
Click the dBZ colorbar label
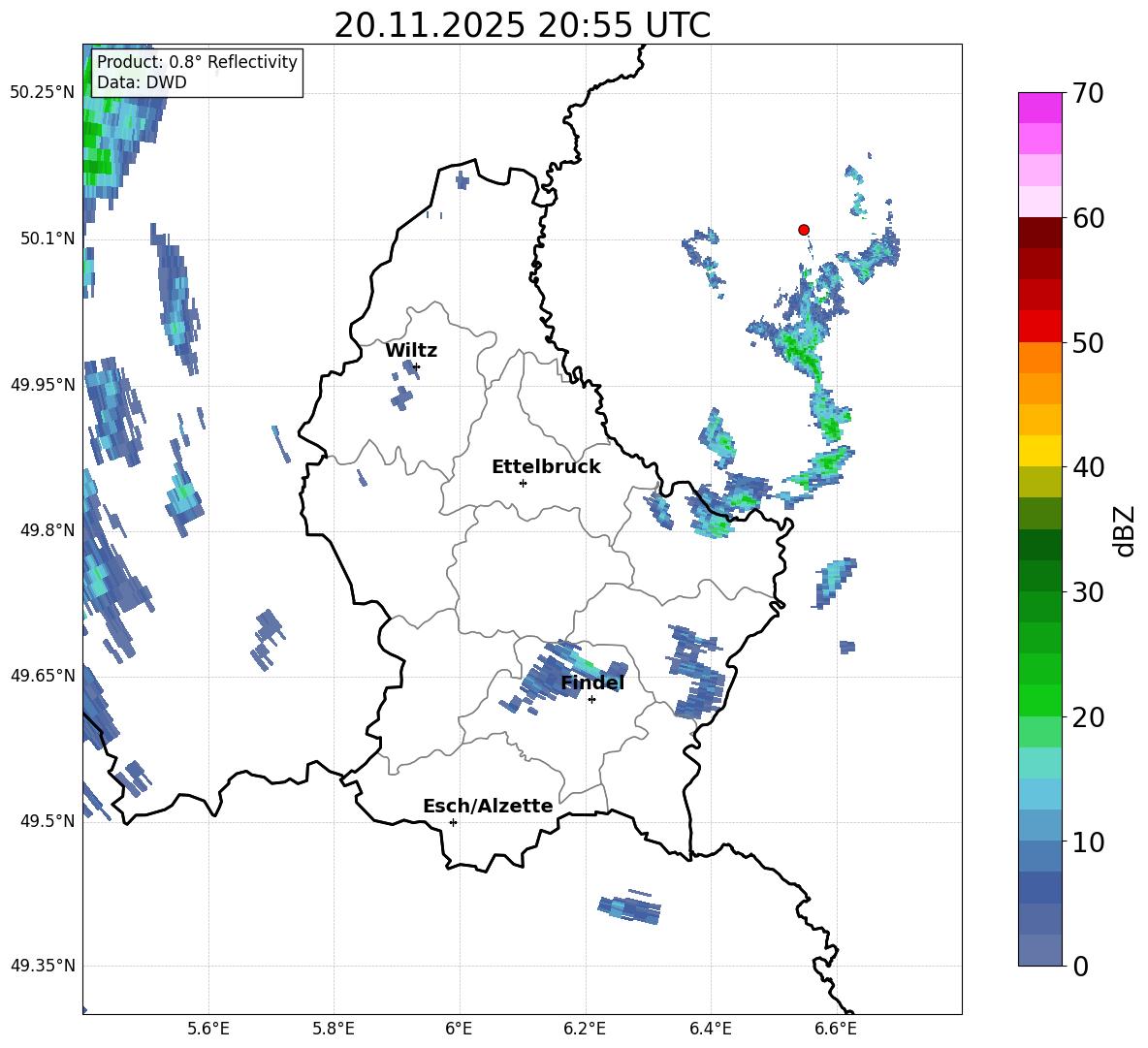(1126, 530)
